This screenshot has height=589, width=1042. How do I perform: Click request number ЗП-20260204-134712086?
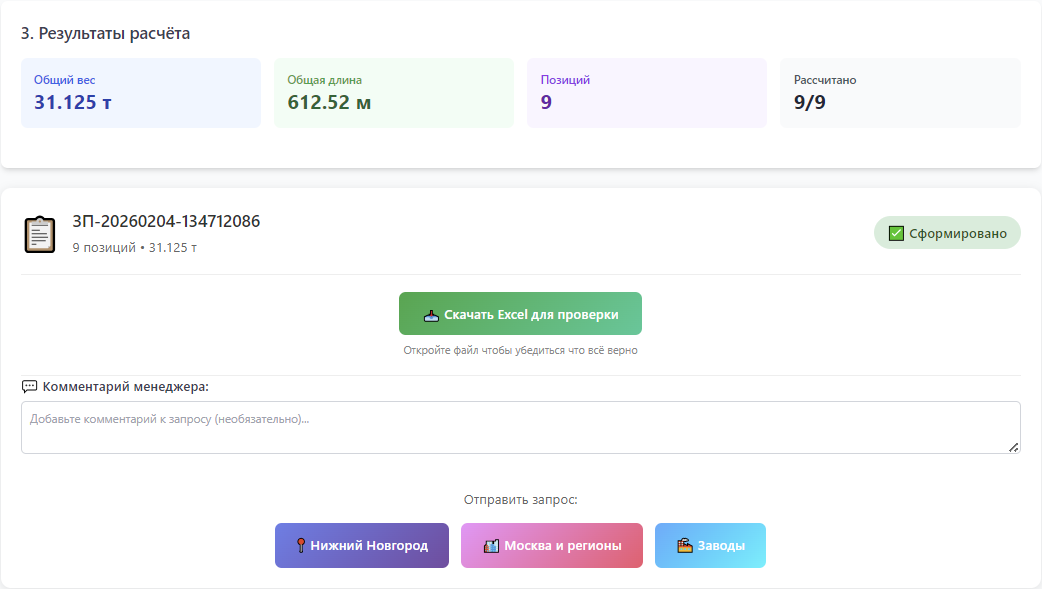pyautogui.click(x=166, y=221)
